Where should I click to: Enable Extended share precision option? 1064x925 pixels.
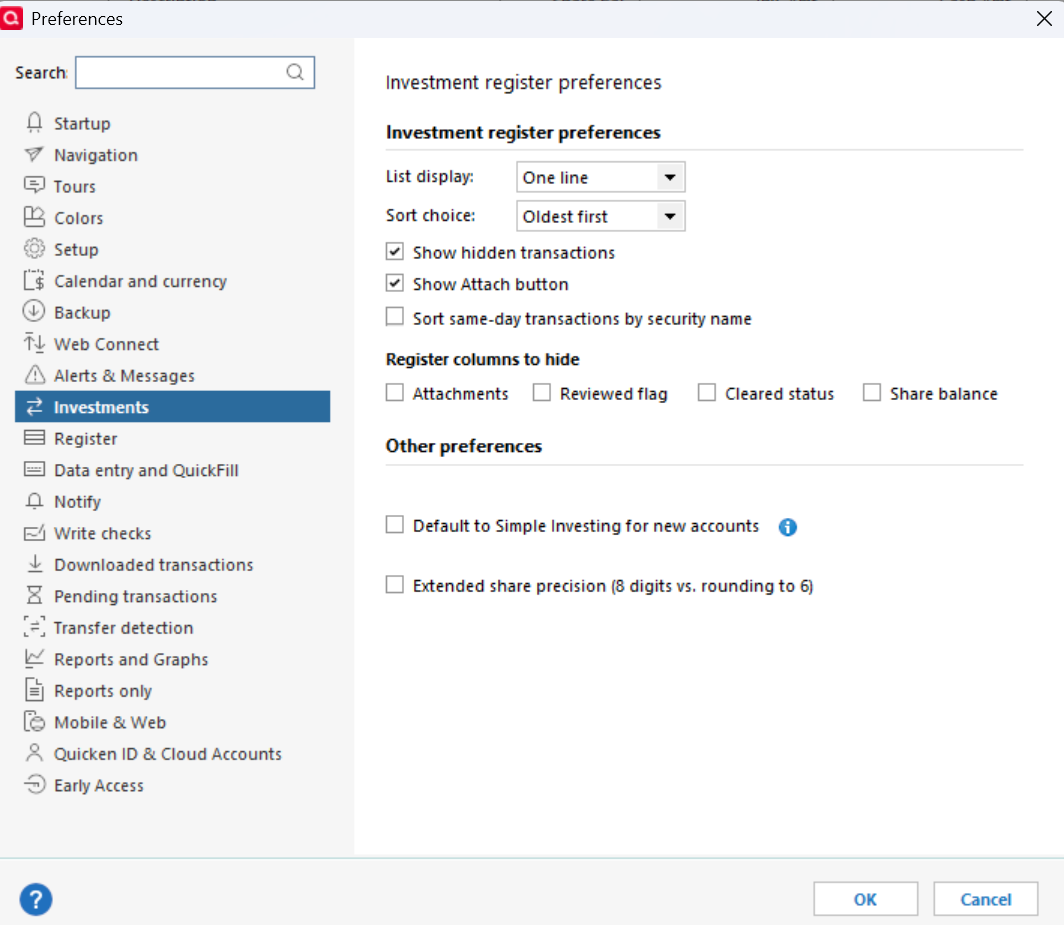click(x=394, y=585)
